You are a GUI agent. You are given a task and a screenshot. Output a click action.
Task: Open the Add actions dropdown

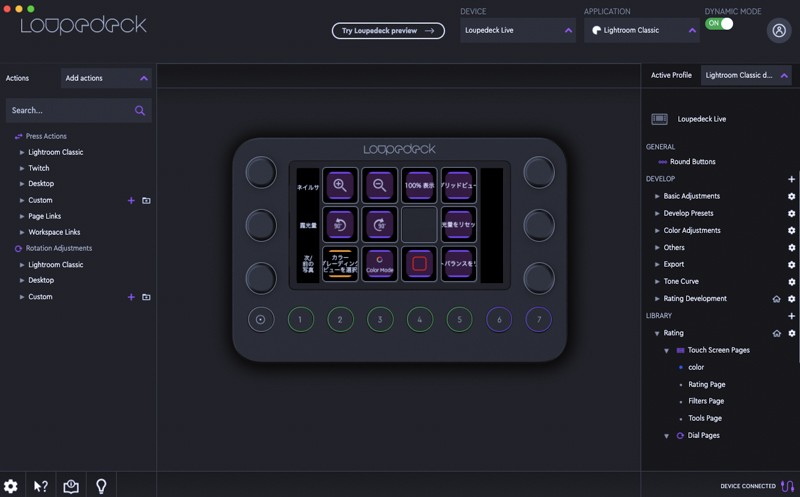106,78
